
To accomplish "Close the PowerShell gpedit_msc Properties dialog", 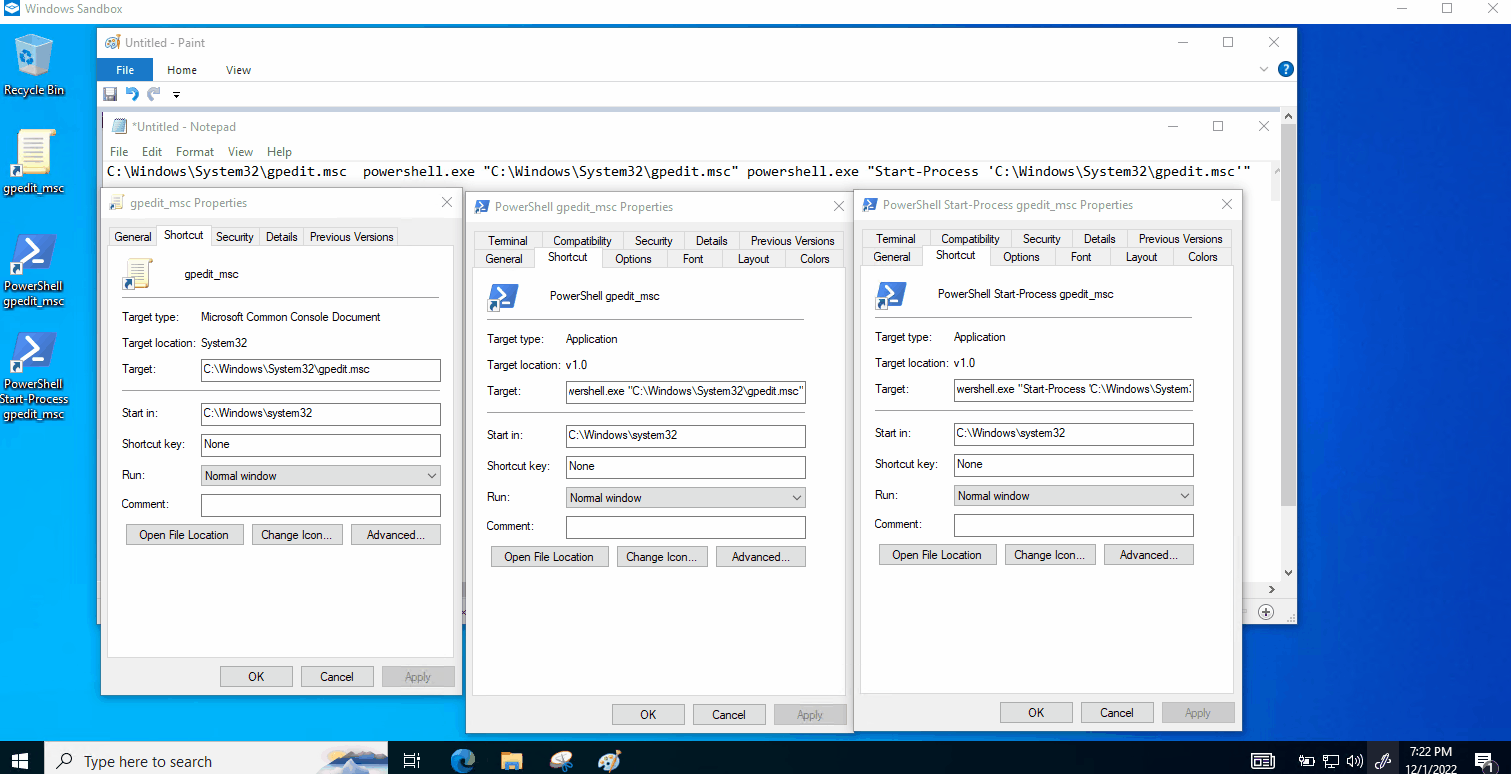I will 839,207.
